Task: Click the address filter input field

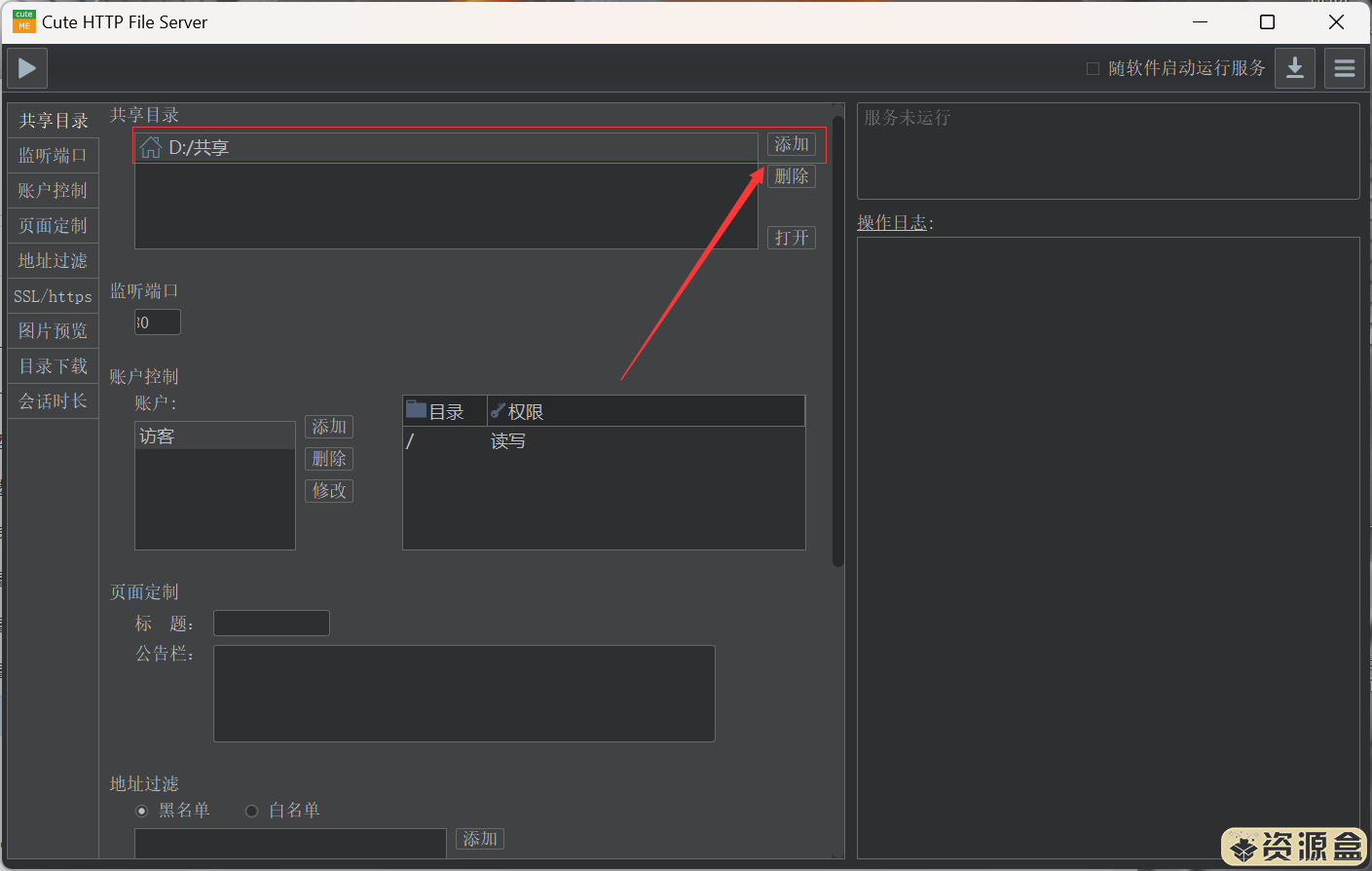Action: [x=290, y=843]
